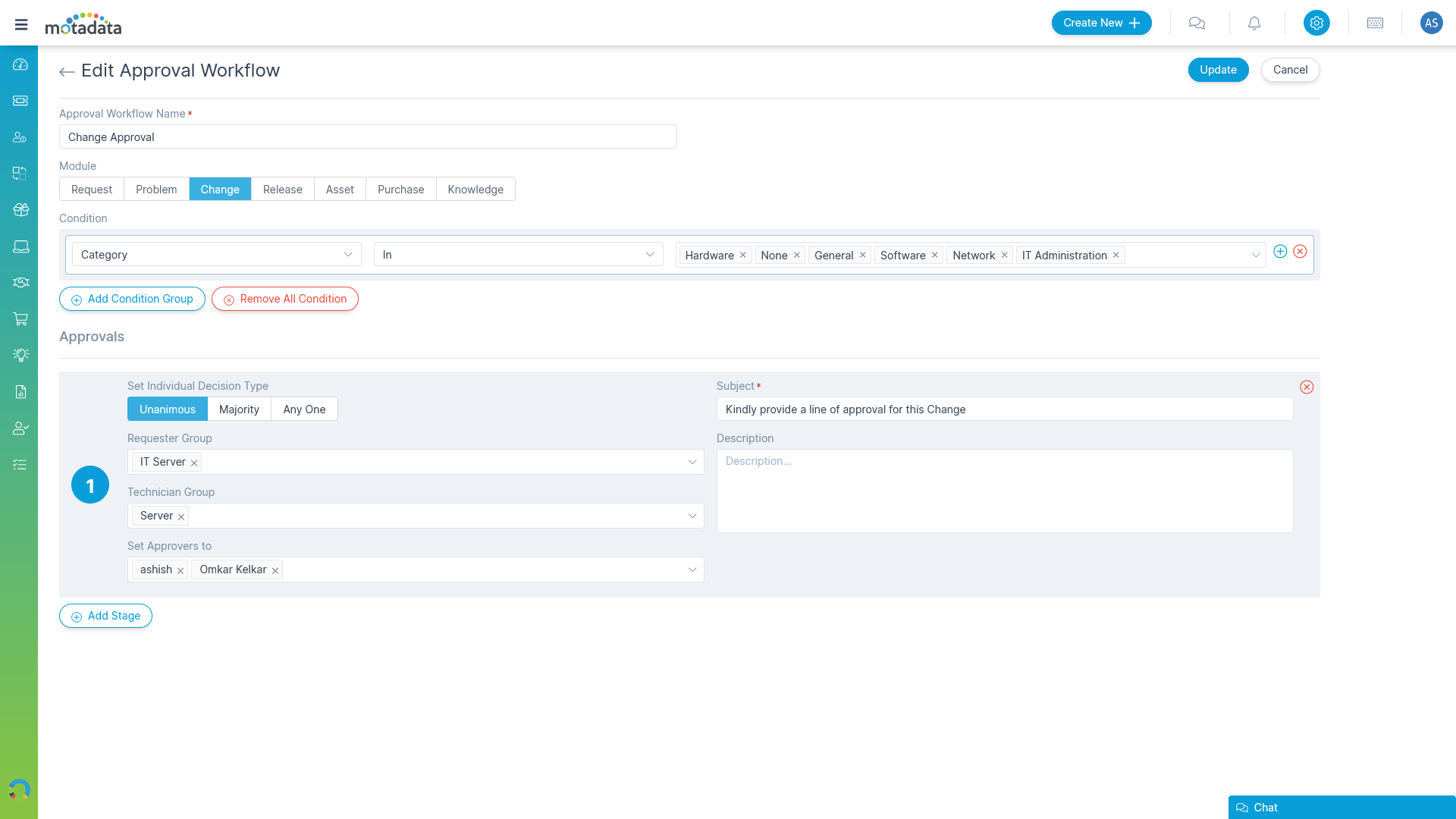Add a new approval stage
This screenshot has height=819, width=1456.
click(105, 616)
